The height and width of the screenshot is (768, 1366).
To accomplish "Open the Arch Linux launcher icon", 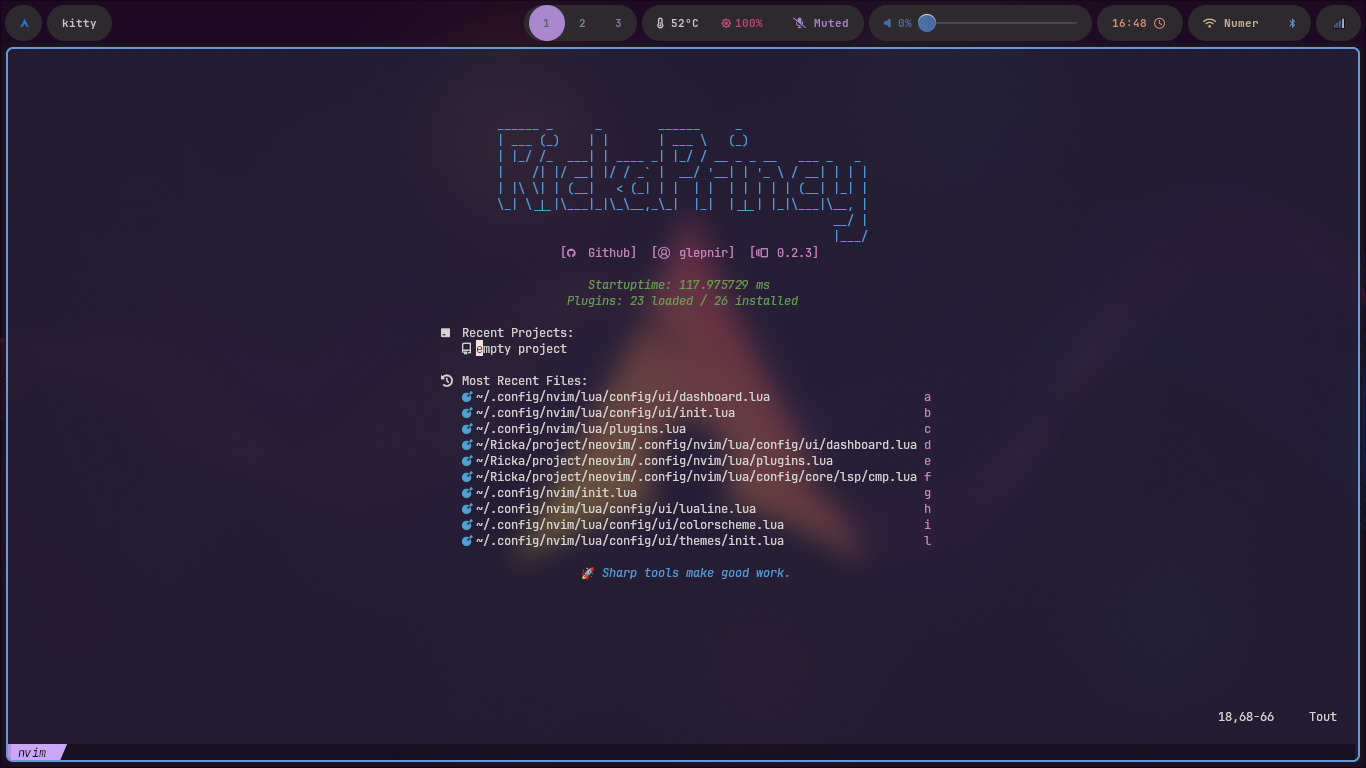I will point(24,23).
